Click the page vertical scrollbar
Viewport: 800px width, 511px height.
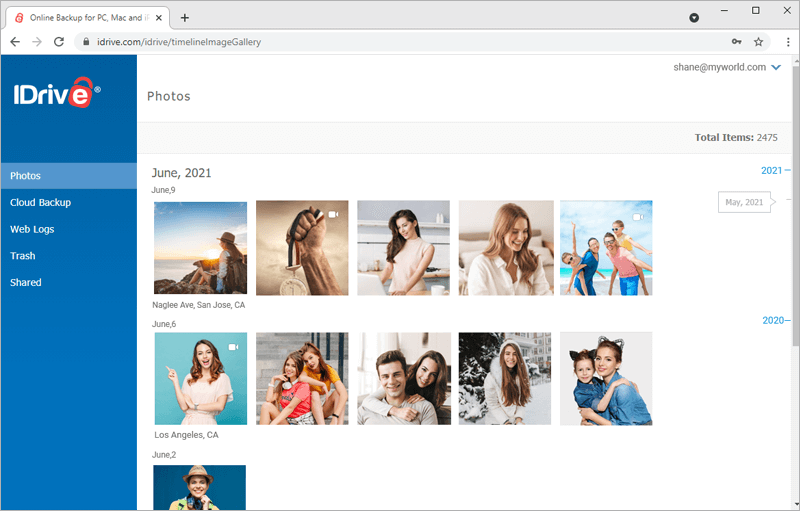click(x=795, y=204)
